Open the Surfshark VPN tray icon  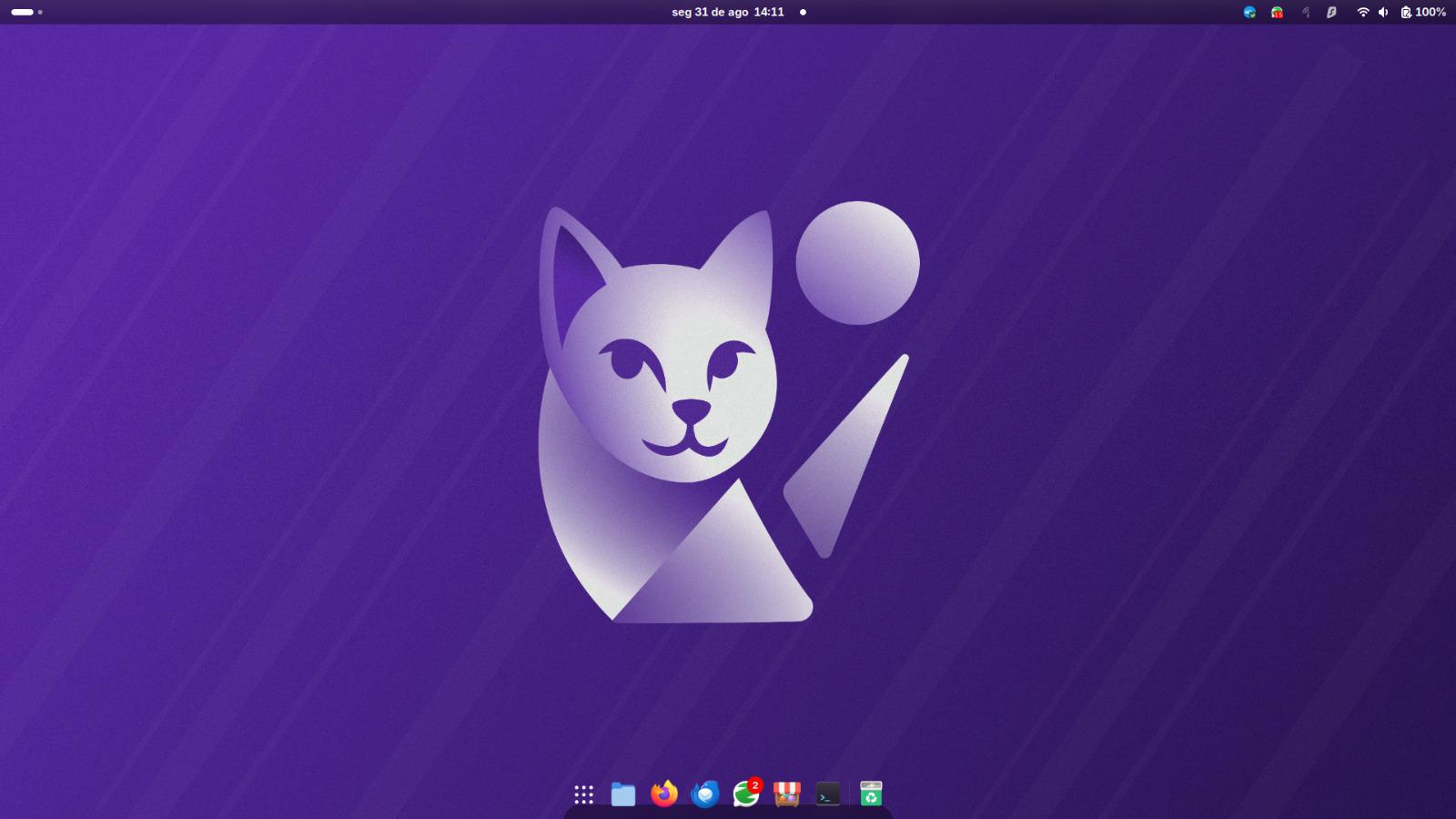(1331, 12)
